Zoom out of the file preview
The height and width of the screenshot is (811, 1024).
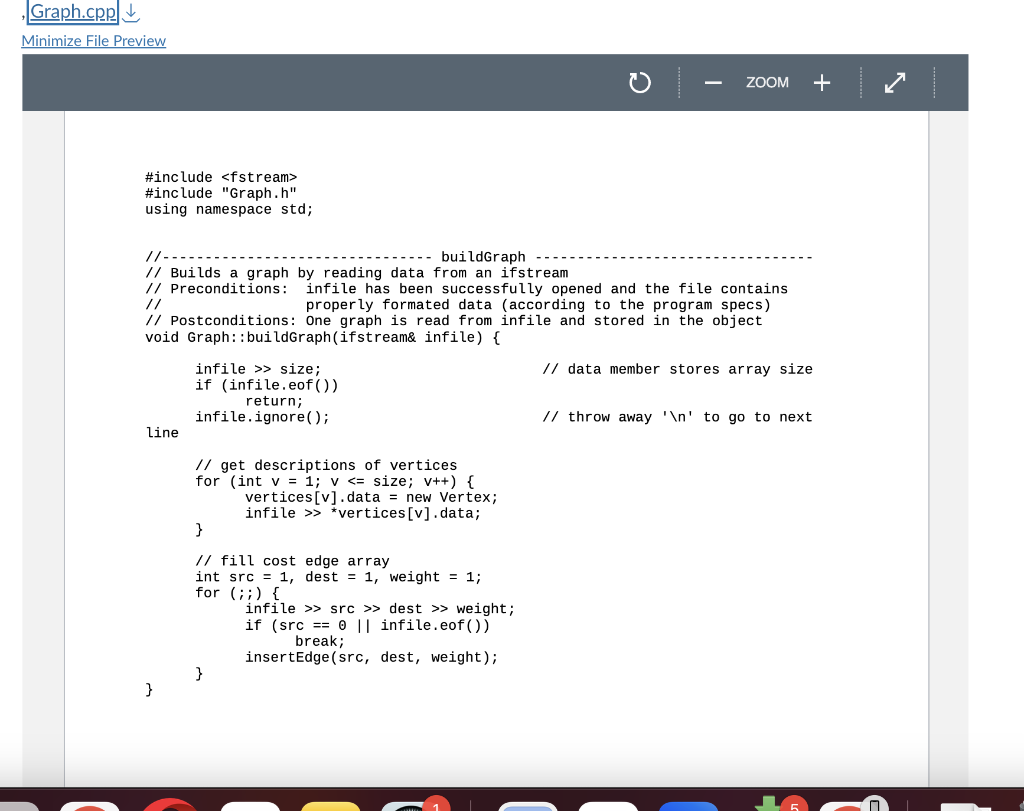(713, 83)
